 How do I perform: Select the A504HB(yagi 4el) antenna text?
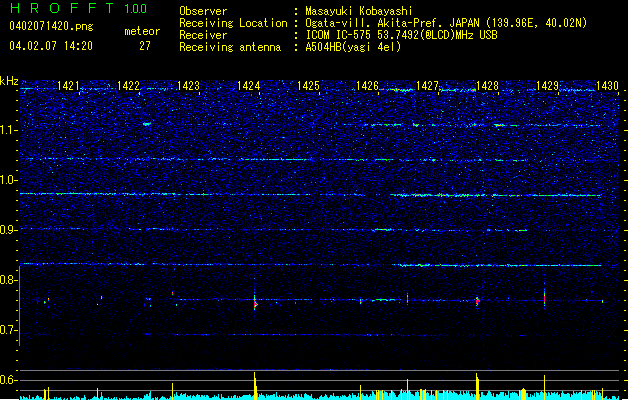(353, 47)
